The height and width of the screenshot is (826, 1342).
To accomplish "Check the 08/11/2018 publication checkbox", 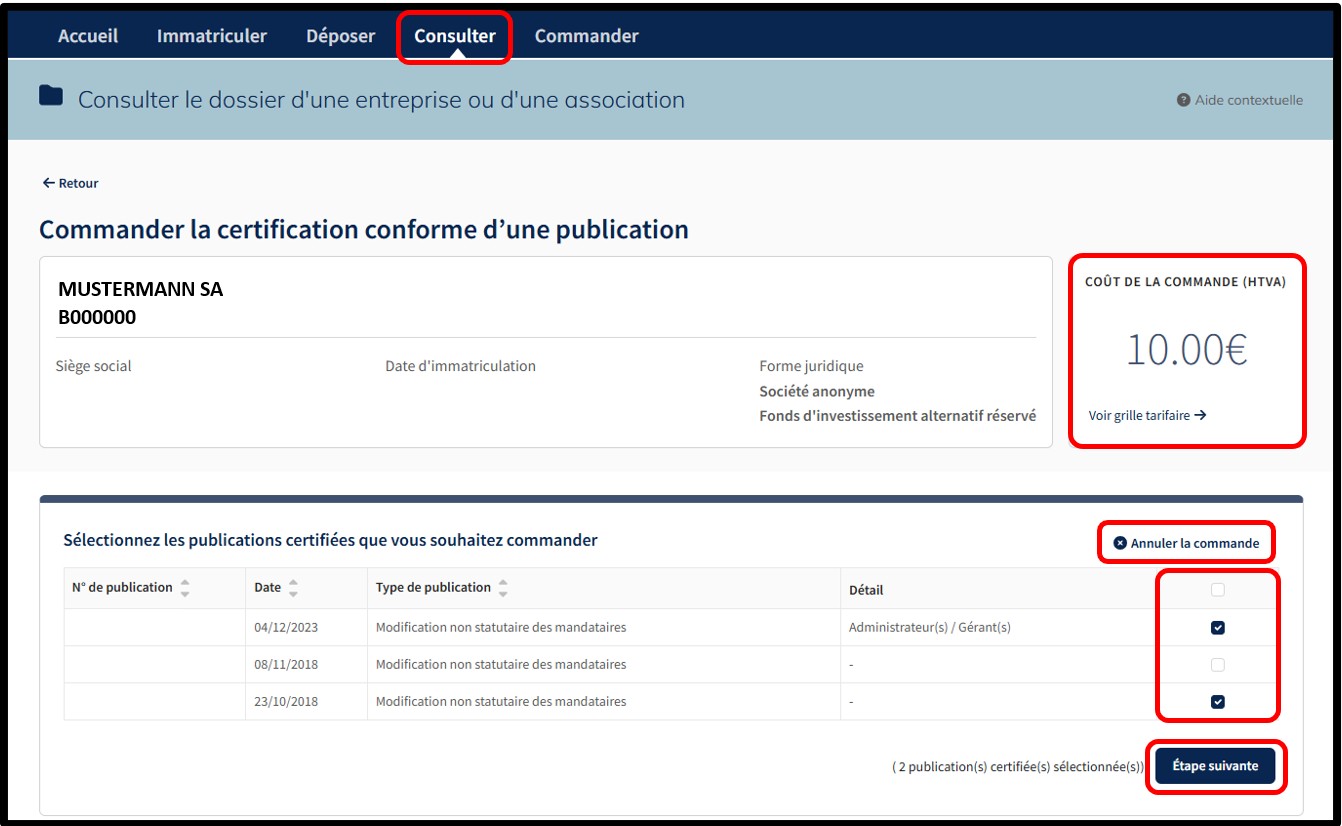I will (x=1217, y=665).
